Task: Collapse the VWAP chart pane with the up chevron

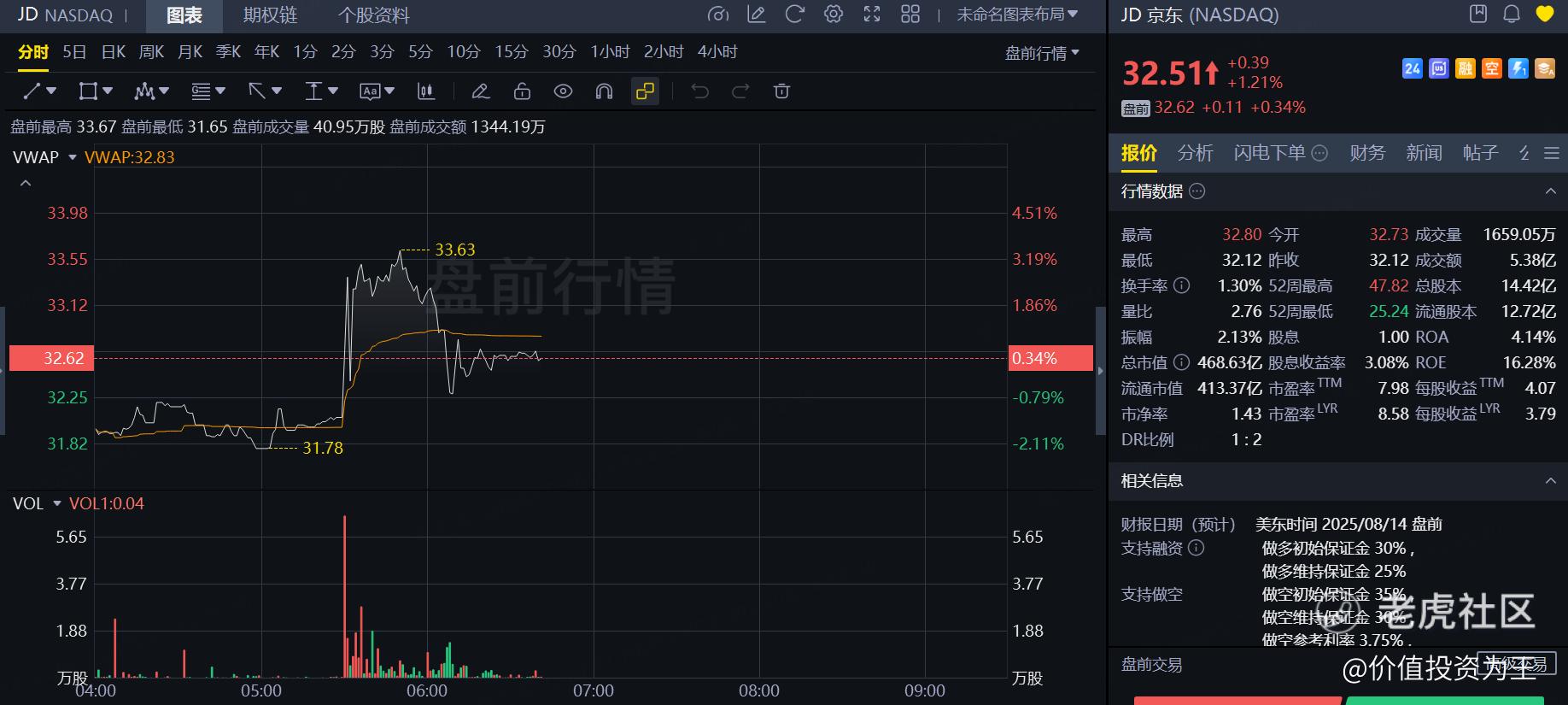Action: [26, 183]
